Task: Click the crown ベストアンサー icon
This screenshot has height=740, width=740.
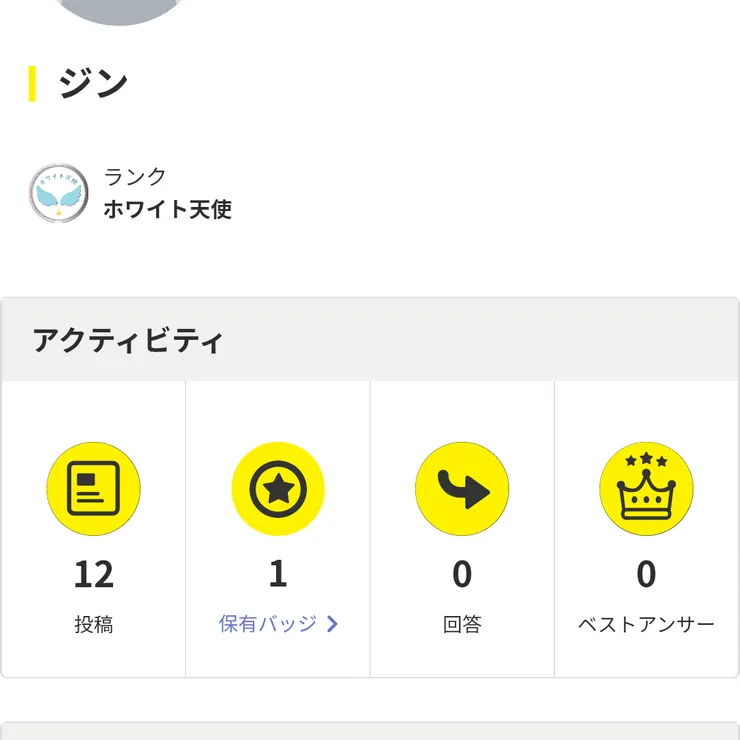Action: tap(646, 488)
